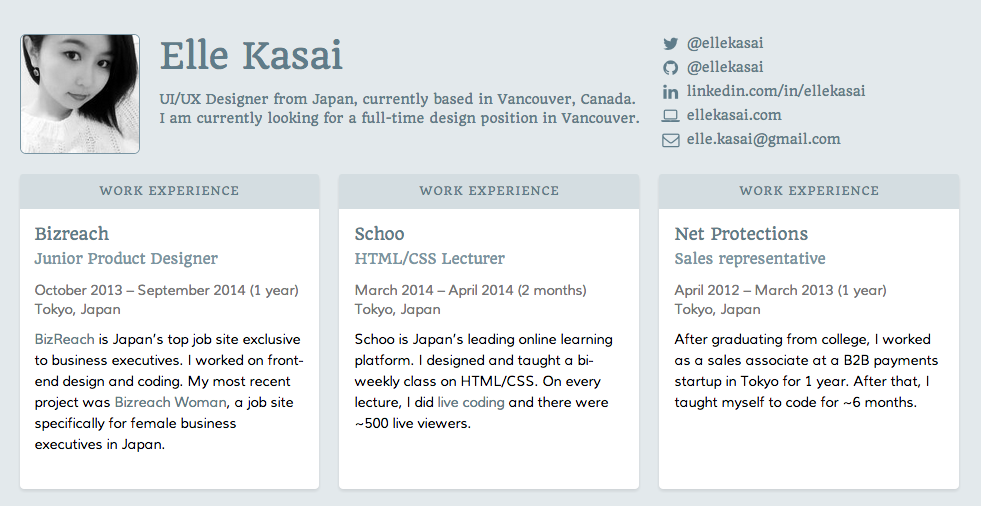The width and height of the screenshot is (981, 506).
Task: Open the BizReach link in description
Action: pos(64,339)
